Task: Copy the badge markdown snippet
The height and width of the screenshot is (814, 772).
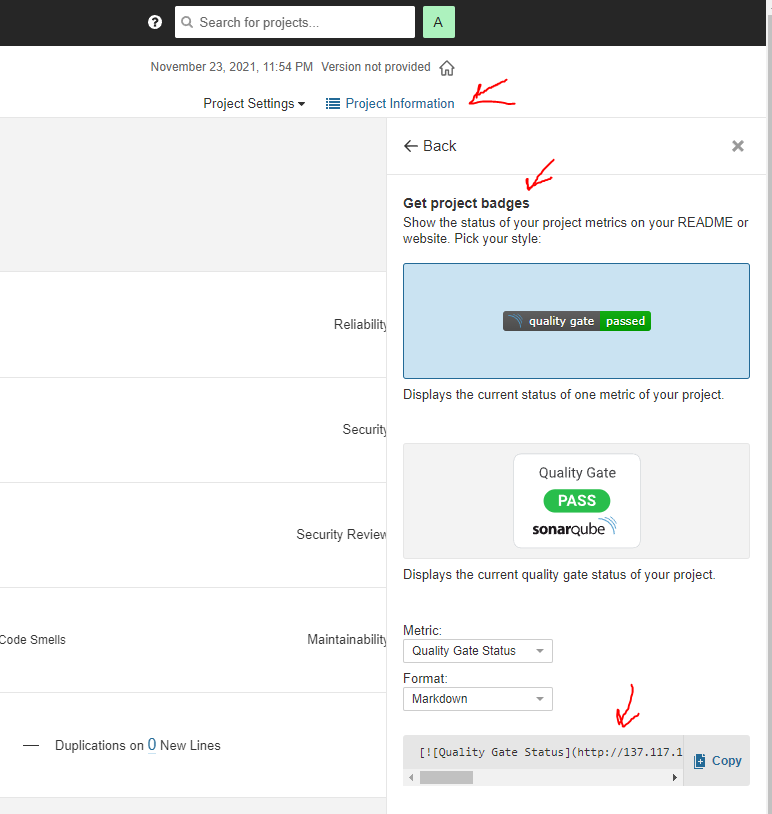Action: [x=717, y=761]
